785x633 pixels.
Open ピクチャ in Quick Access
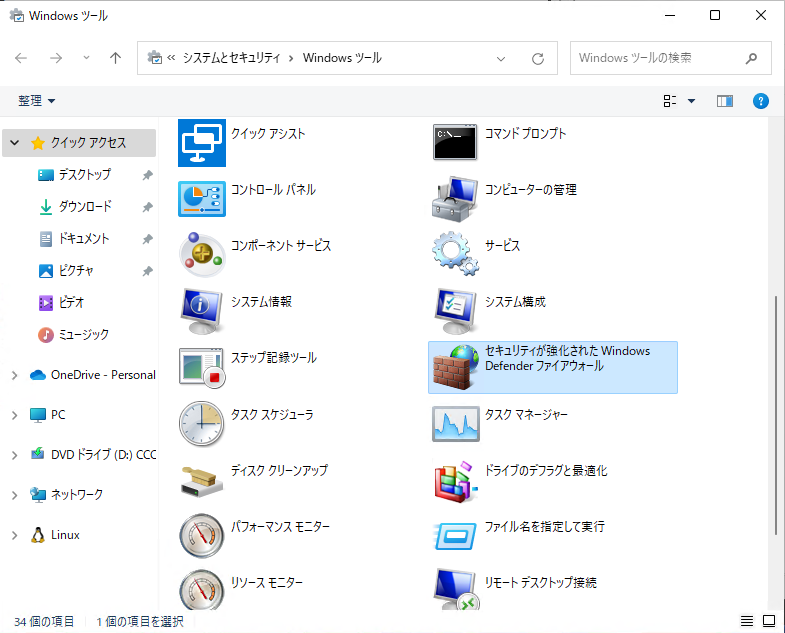coord(76,270)
